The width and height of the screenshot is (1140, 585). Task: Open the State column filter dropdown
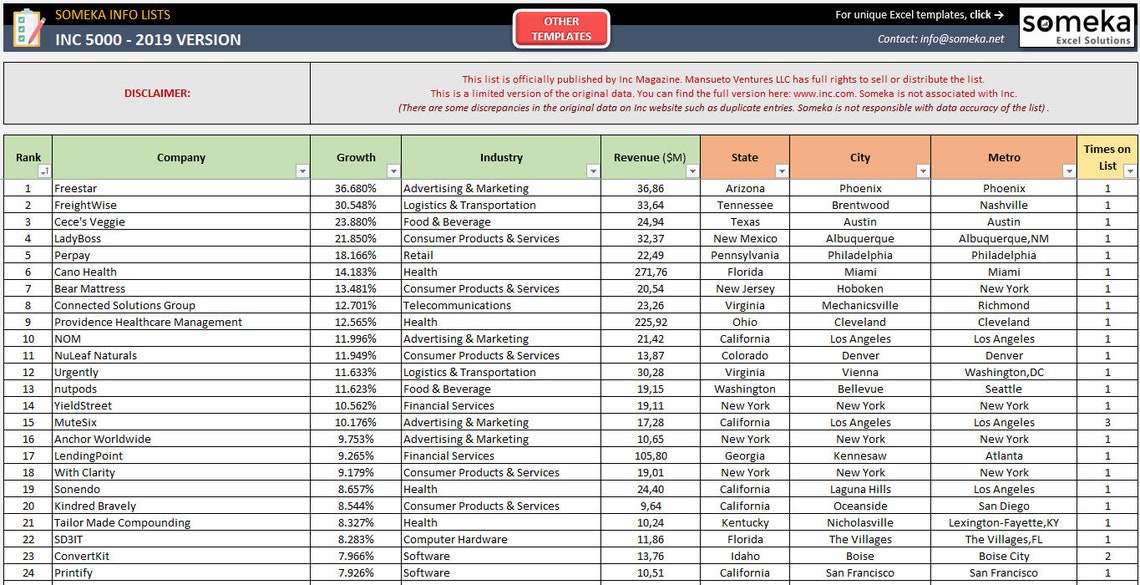782,172
